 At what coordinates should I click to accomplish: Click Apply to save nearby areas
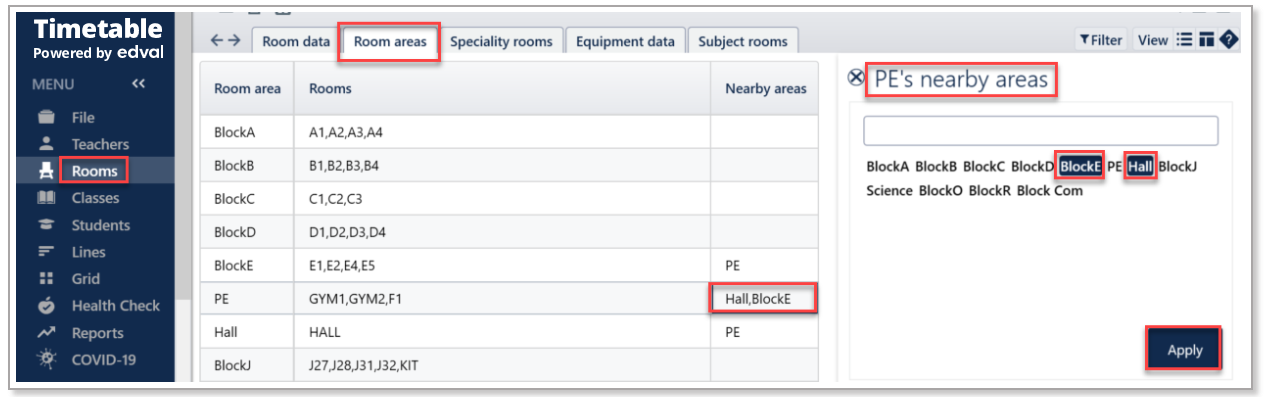1184,350
